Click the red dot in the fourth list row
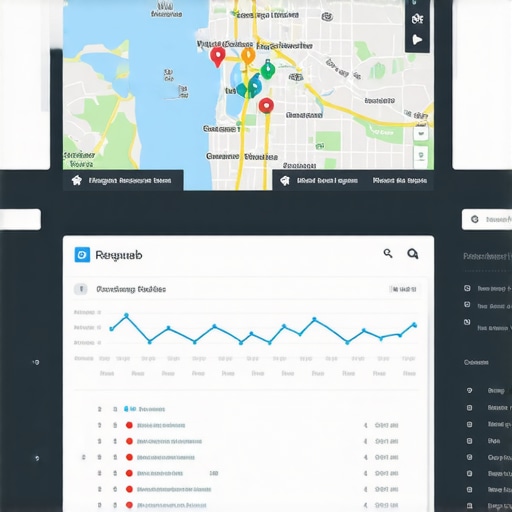Image resolution: width=512 pixels, height=512 pixels. [x=129, y=473]
